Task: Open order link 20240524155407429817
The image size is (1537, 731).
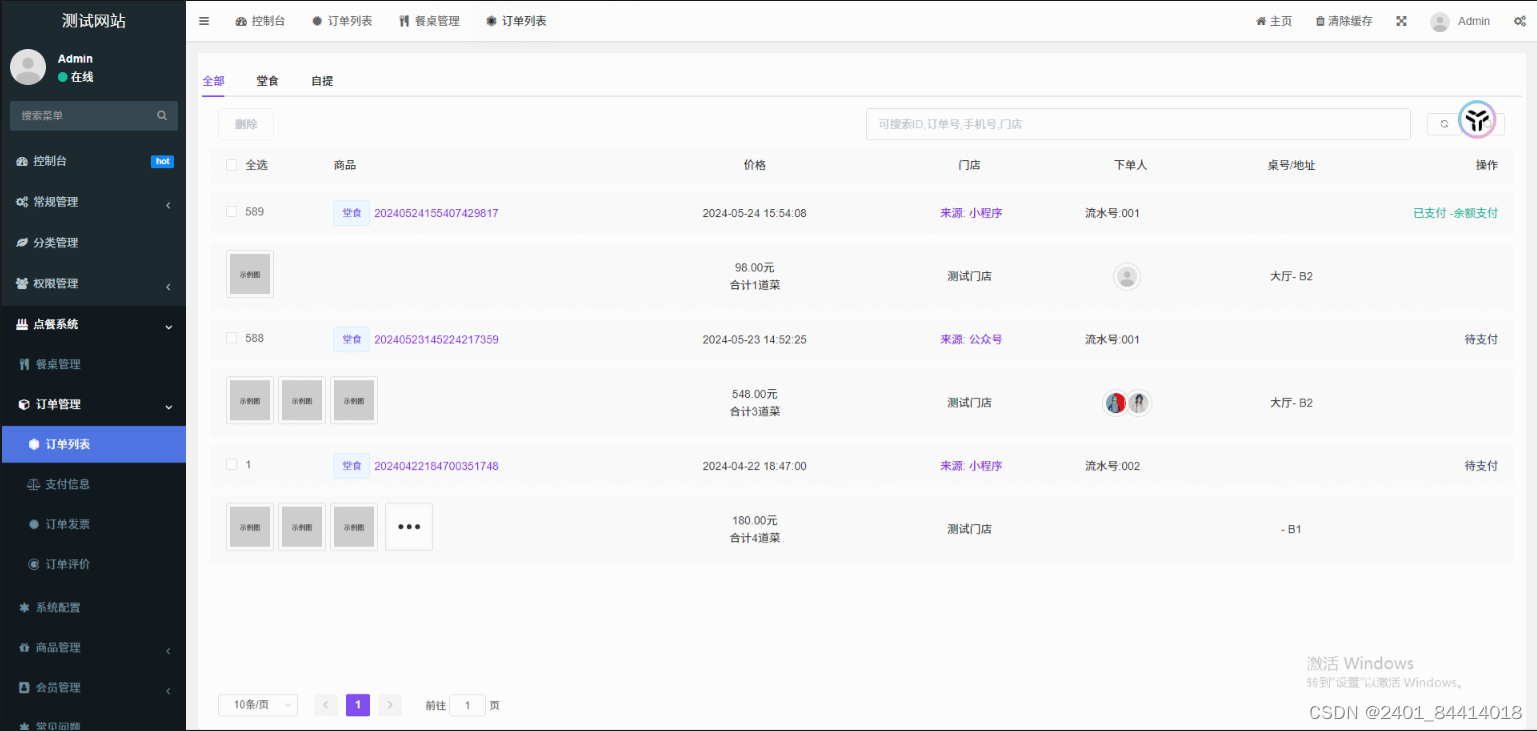Action: coord(436,213)
